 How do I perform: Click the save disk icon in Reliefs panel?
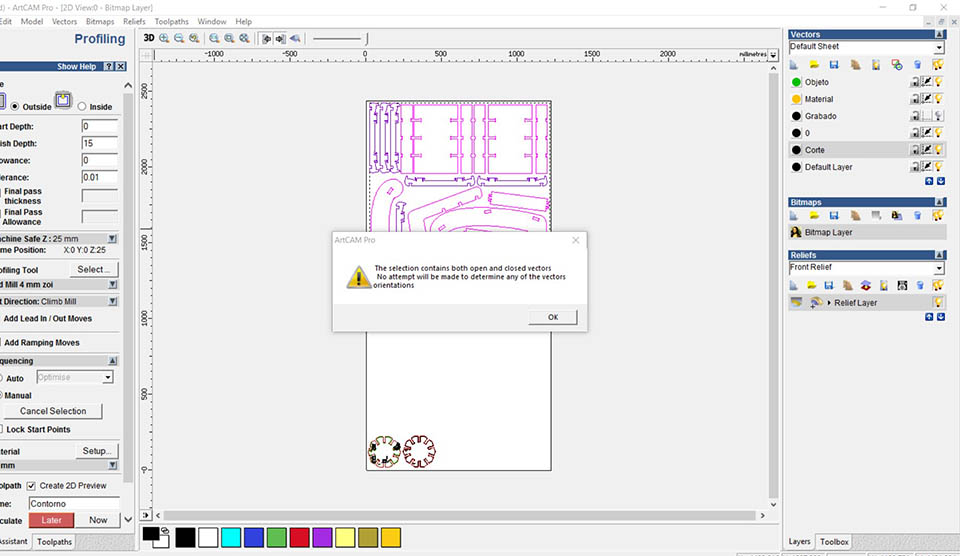pyautogui.click(x=829, y=285)
